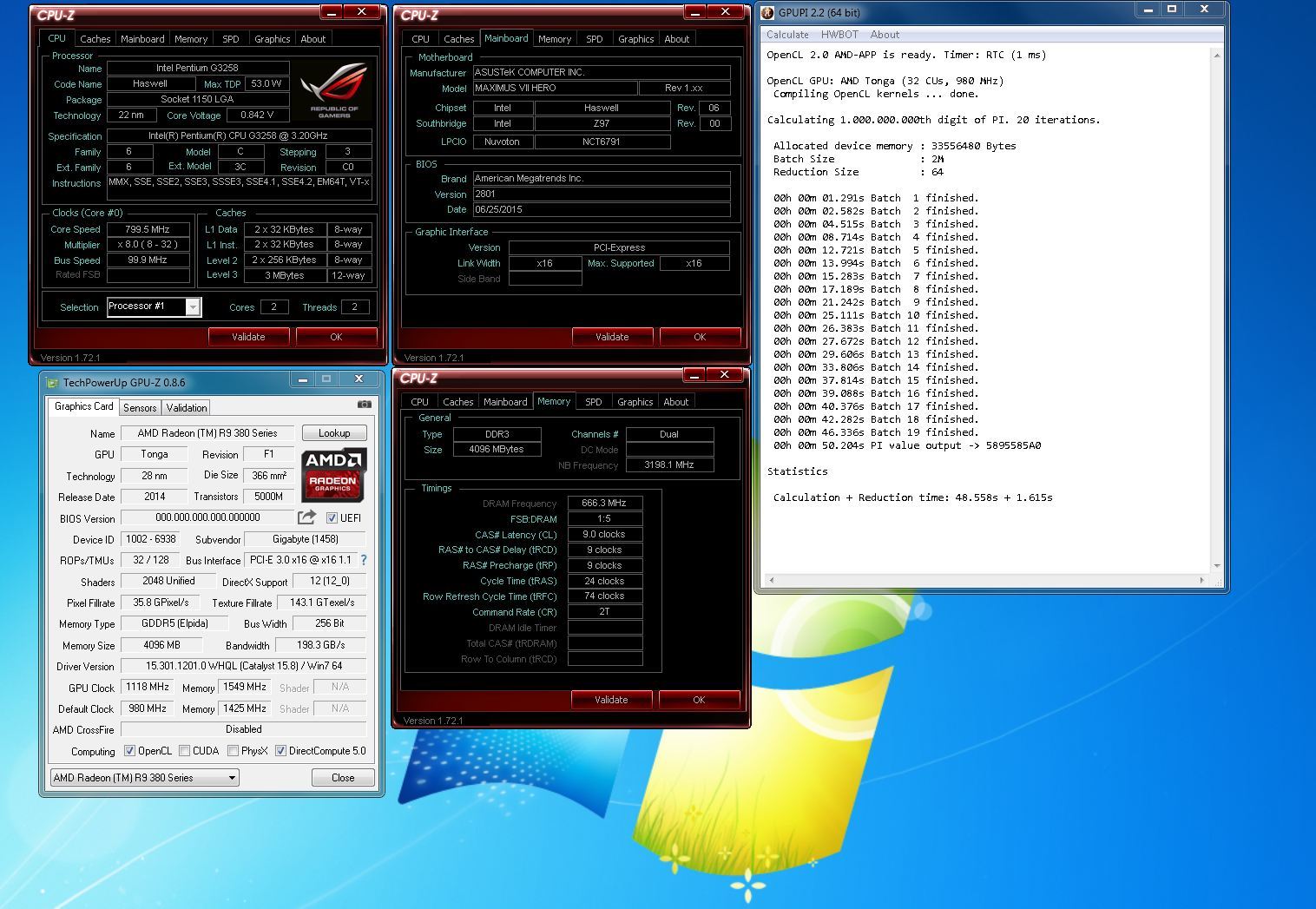Click the GPU-Z screenshot camera icon
Viewport: 1316px width, 909px height.
coord(365,405)
